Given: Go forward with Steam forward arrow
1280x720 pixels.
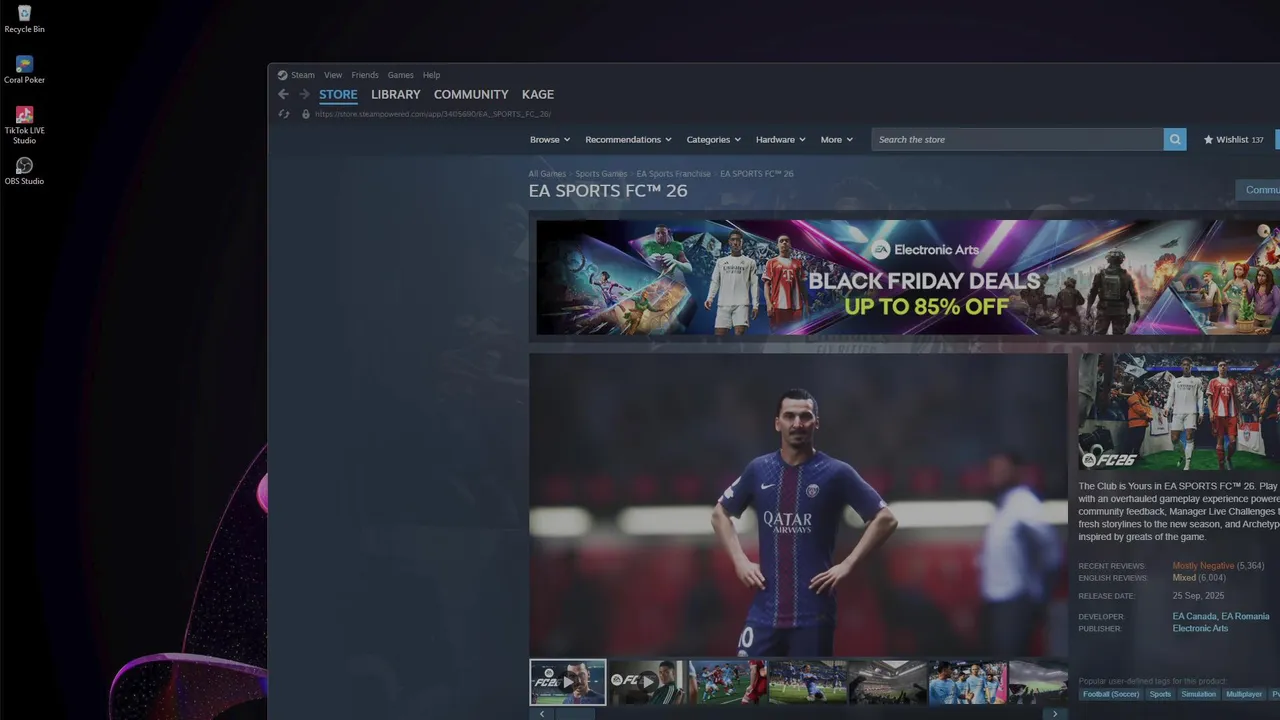Looking at the screenshot, I should 304,94.
